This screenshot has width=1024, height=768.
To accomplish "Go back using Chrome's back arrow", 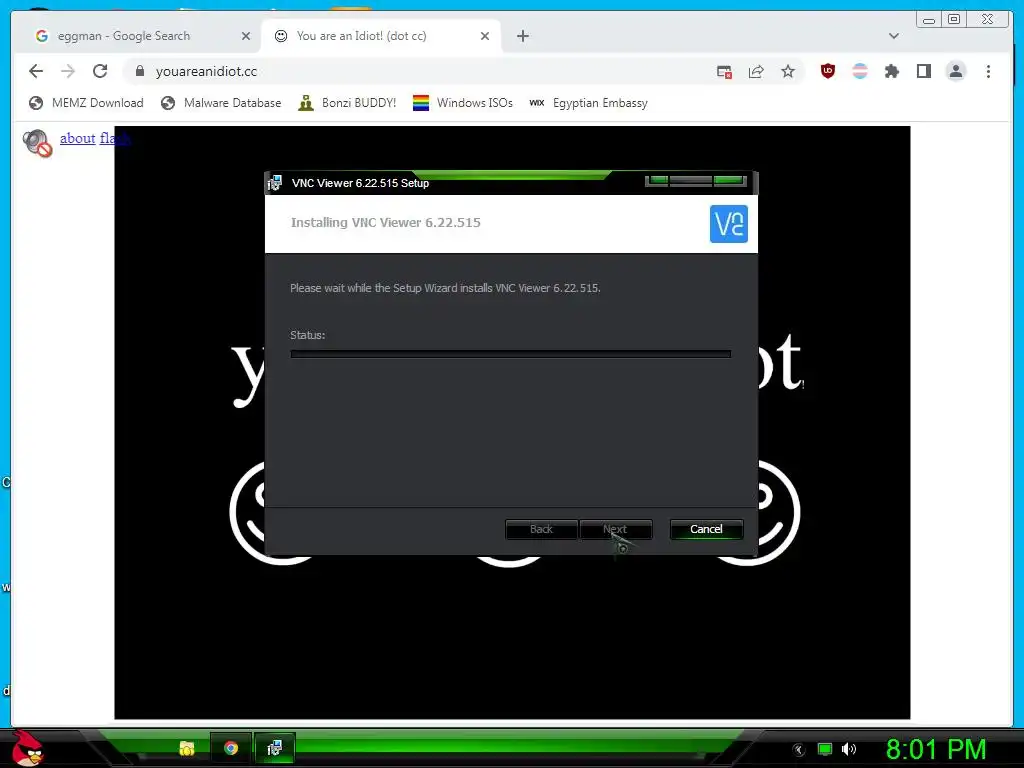I will point(36,71).
